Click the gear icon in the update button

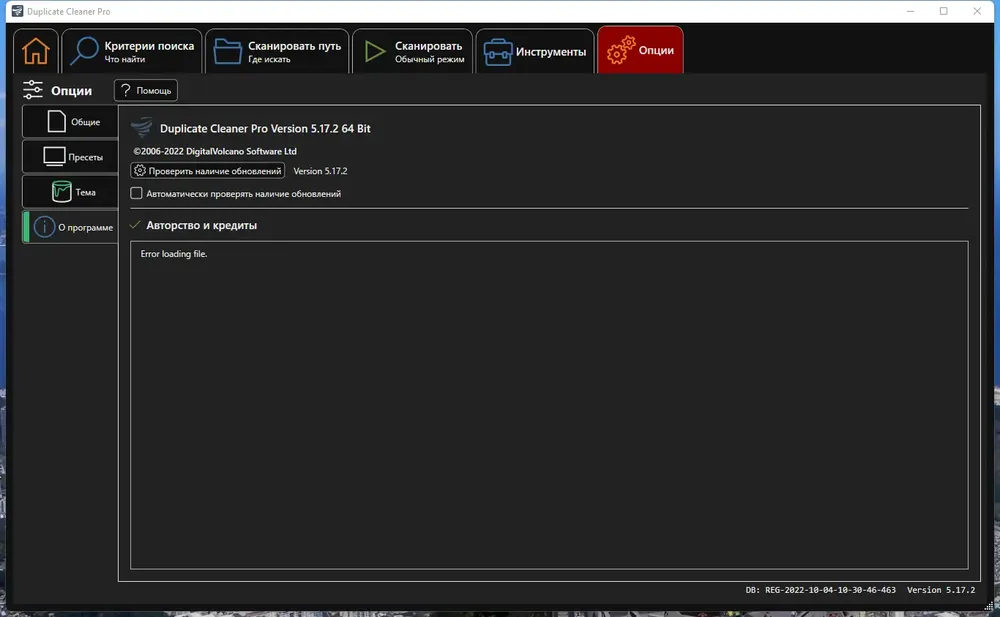click(x=140, y=170)
